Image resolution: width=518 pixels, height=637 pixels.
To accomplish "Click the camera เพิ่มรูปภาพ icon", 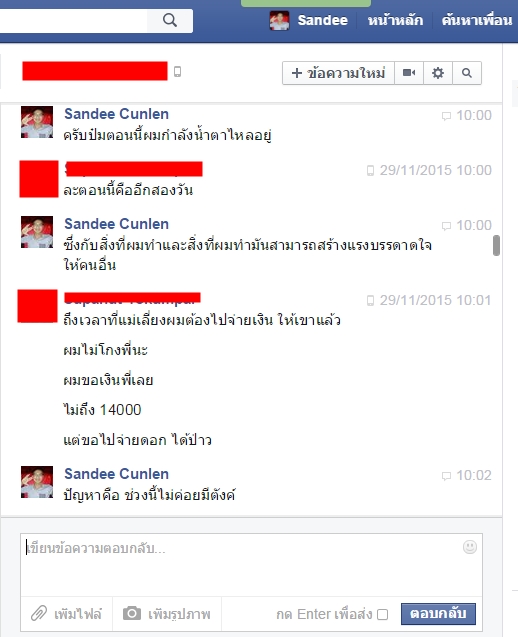I will (132, 613).
